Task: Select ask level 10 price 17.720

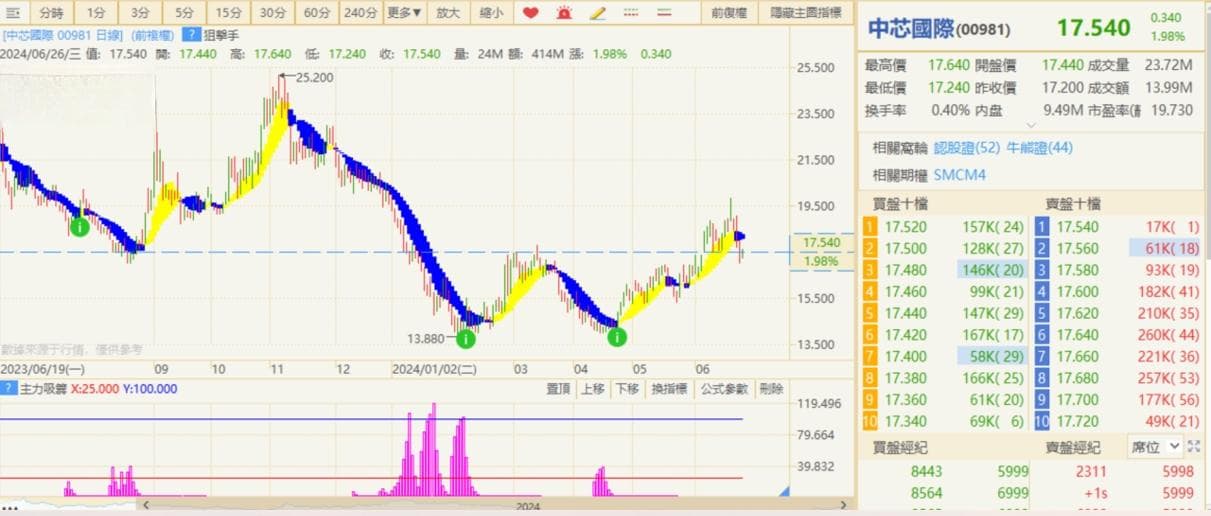Action: tap(1076, 421)
